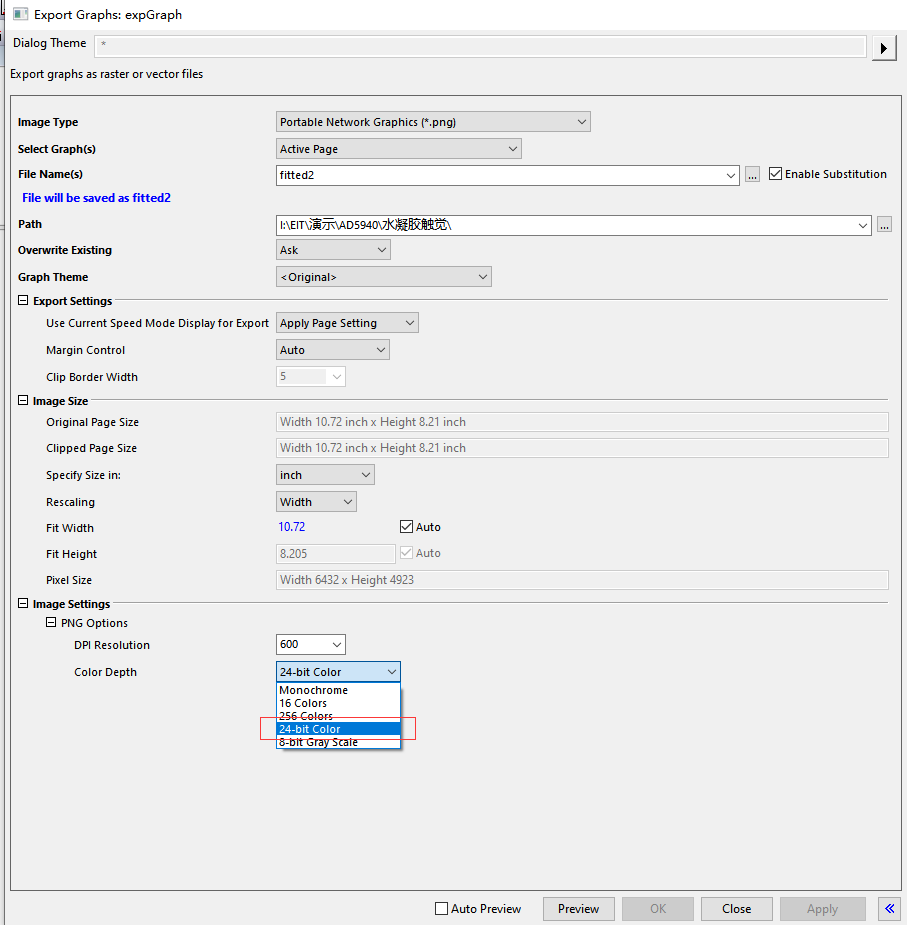
Task: Enable the Auto Preview checkbox
Action: point(439,908)
